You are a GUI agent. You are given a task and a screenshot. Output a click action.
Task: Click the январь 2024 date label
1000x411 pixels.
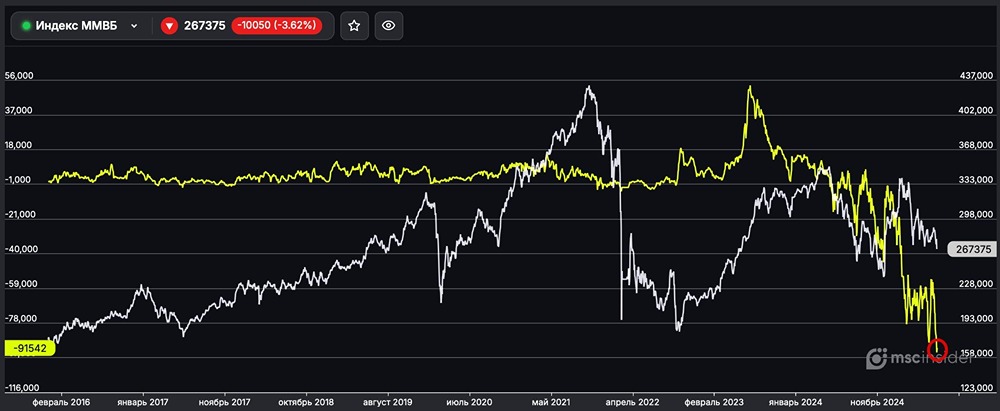[796, 403]
